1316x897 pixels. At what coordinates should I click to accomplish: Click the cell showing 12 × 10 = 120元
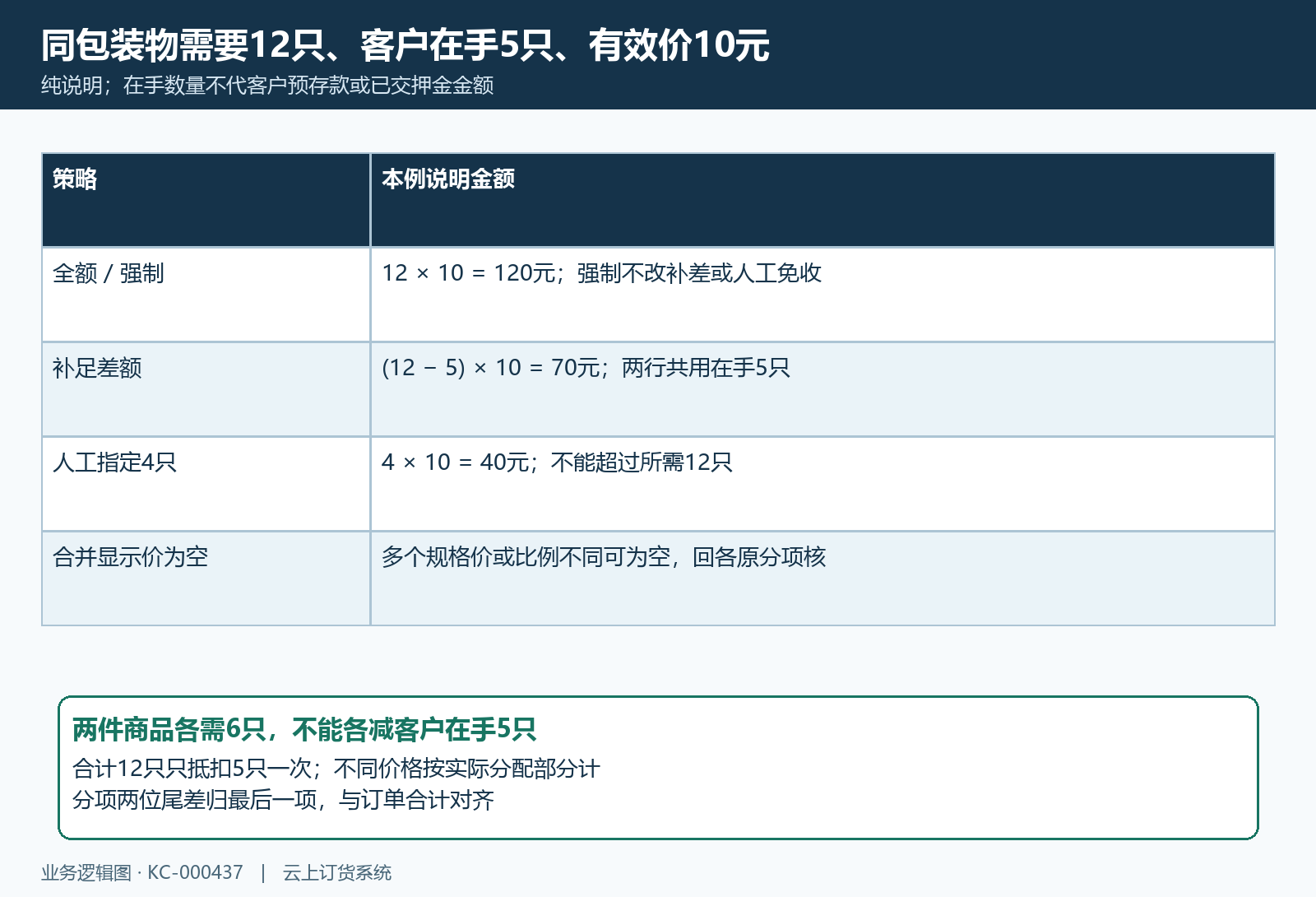point(822,295)
